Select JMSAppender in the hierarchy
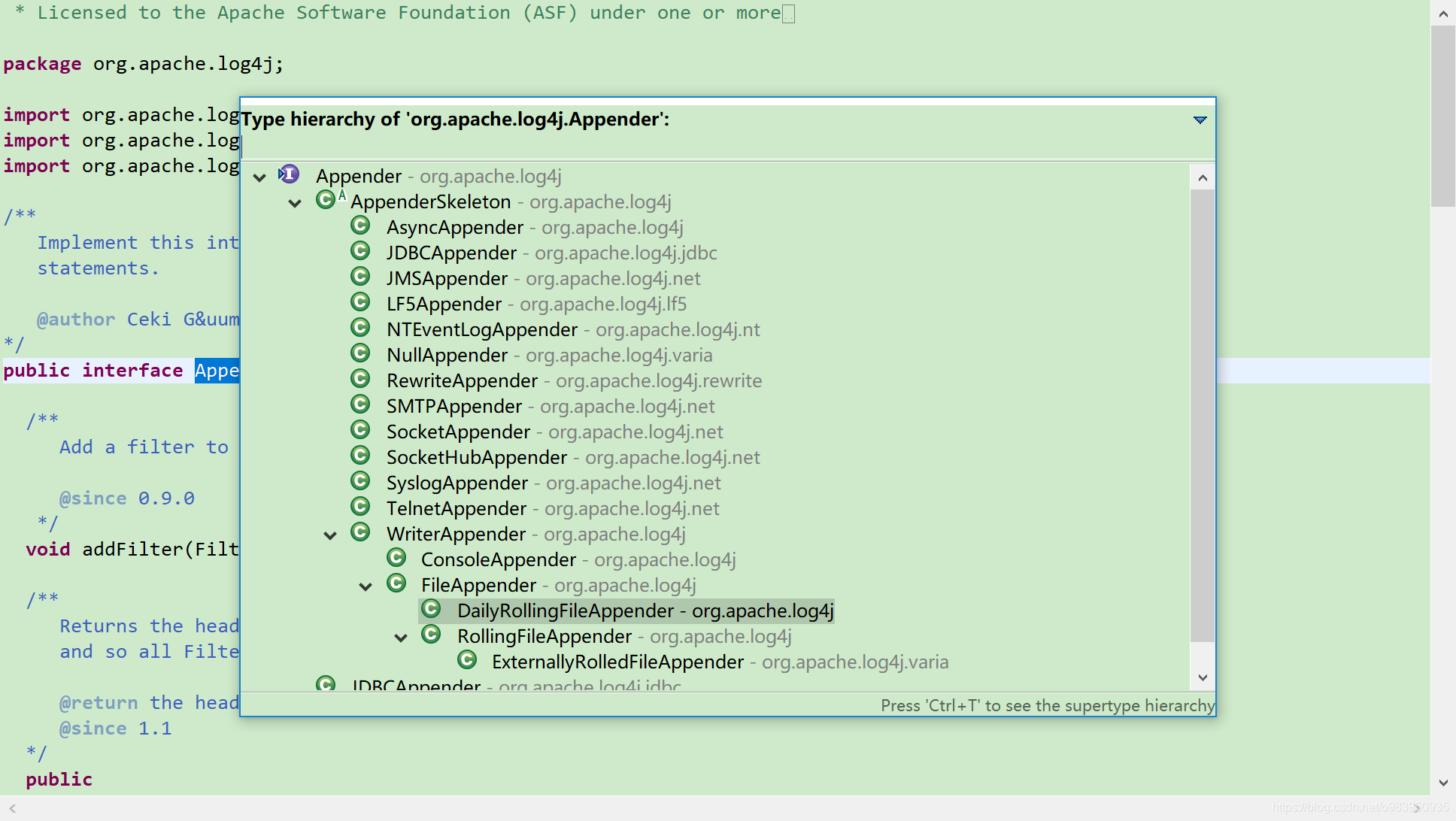The width and height of the screenshot is (1456, 821). [x=544, y=278]
